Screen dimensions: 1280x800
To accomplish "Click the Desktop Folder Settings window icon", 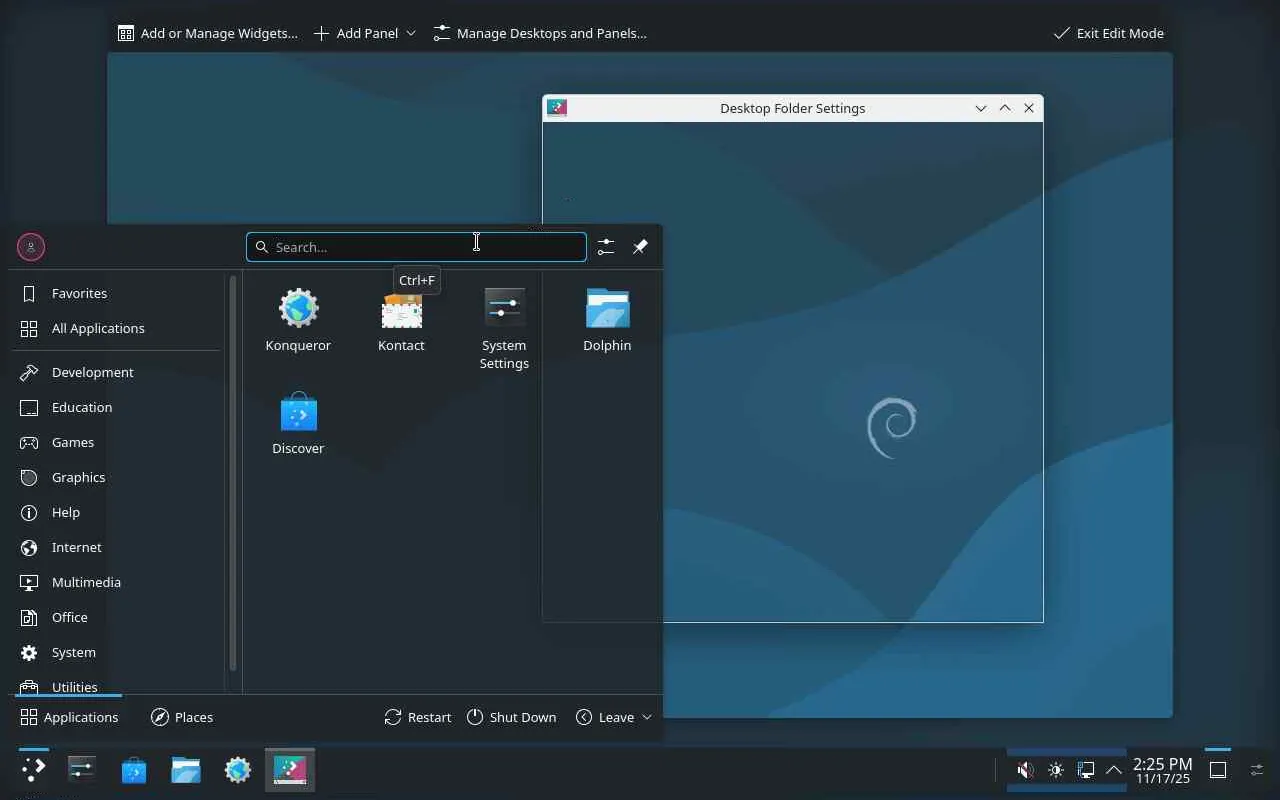I will [557, 108].
